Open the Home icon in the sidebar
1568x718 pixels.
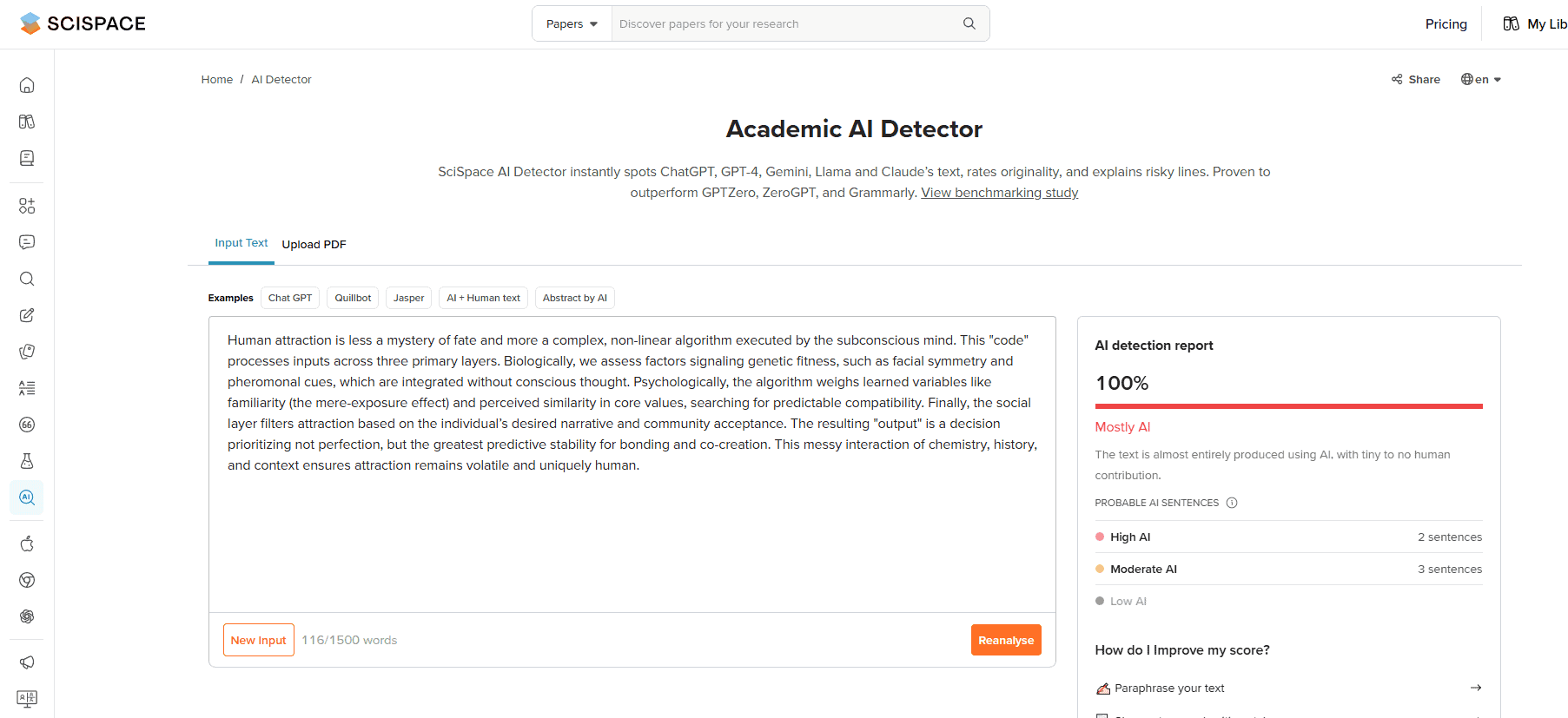click(x=27, y=85)
